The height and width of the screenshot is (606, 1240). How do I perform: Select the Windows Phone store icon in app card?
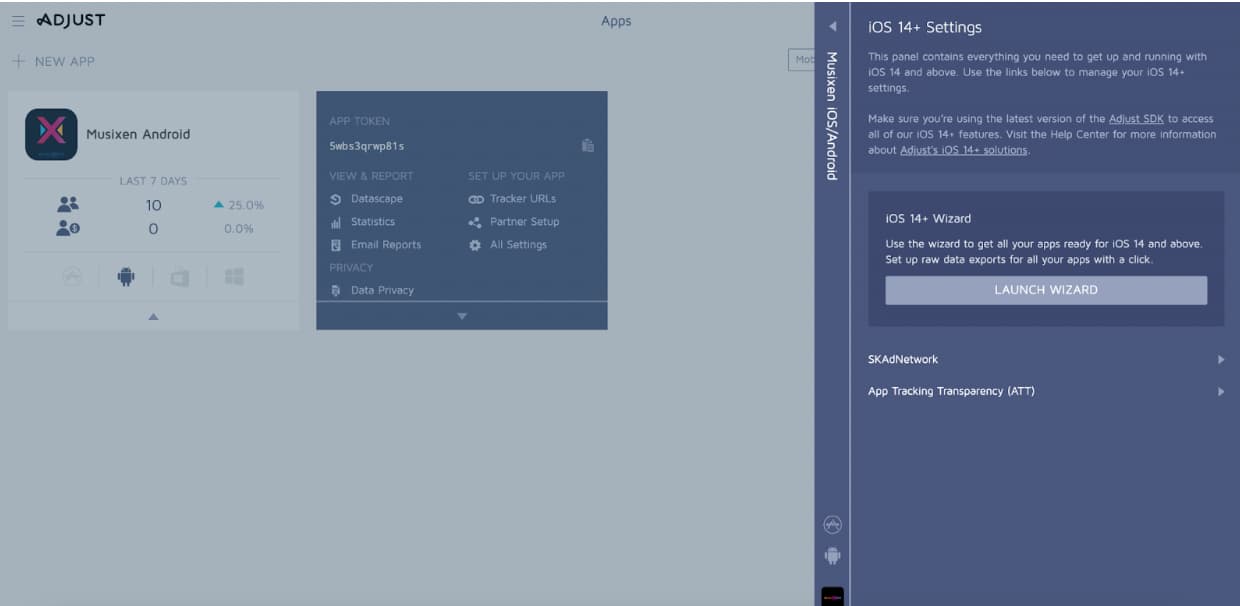180,277
